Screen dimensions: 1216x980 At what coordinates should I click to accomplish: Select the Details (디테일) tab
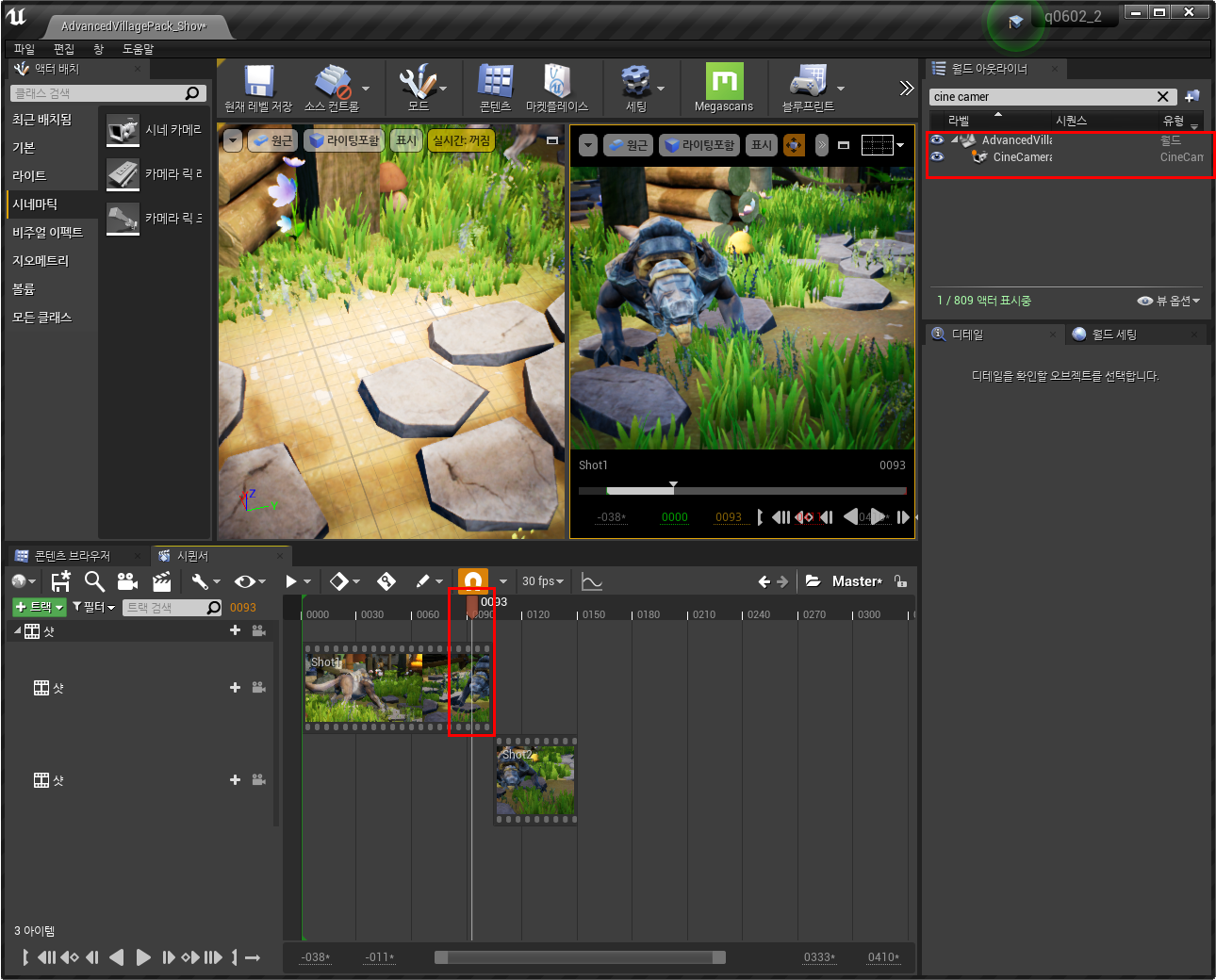(967, 335)
